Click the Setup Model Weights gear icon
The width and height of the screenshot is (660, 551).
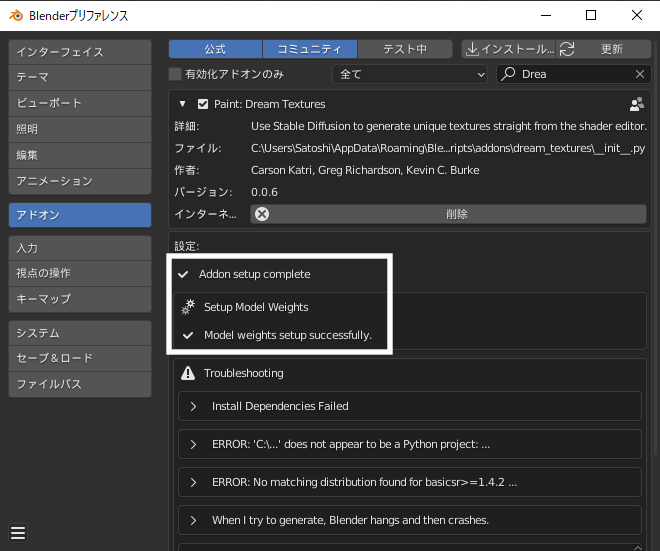click(188, 307)
